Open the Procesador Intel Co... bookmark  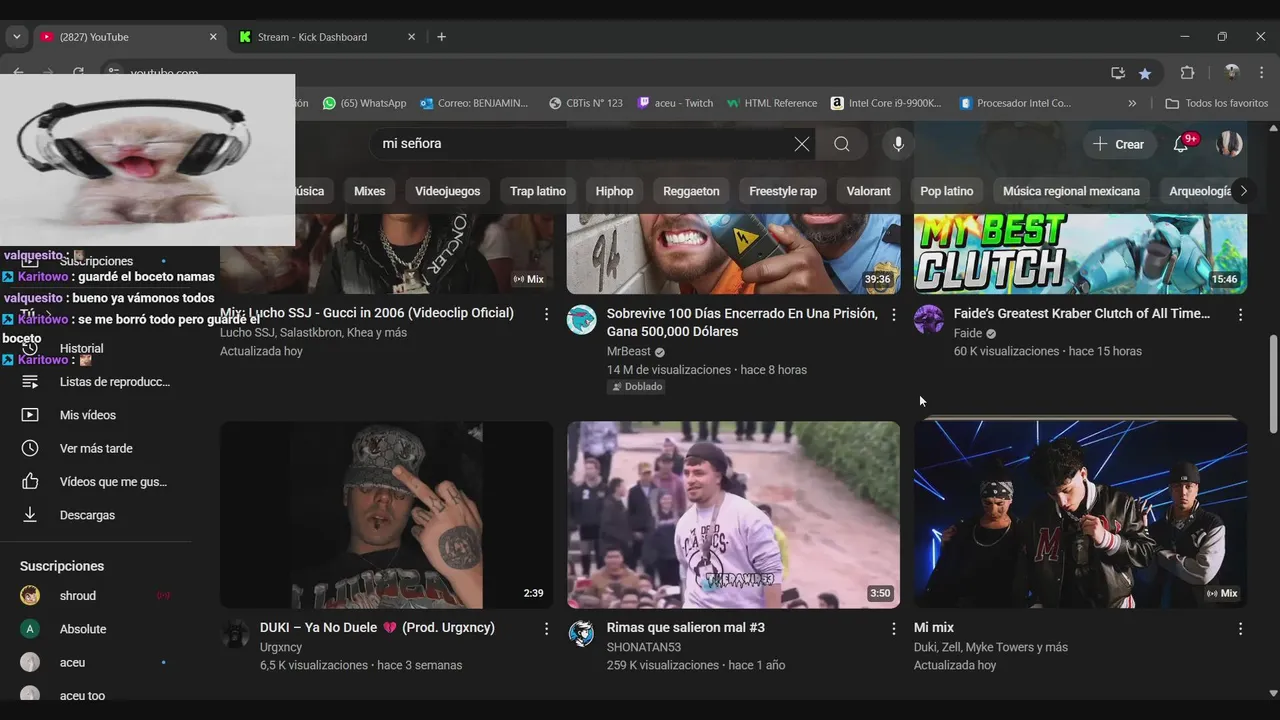[1015, 103]
